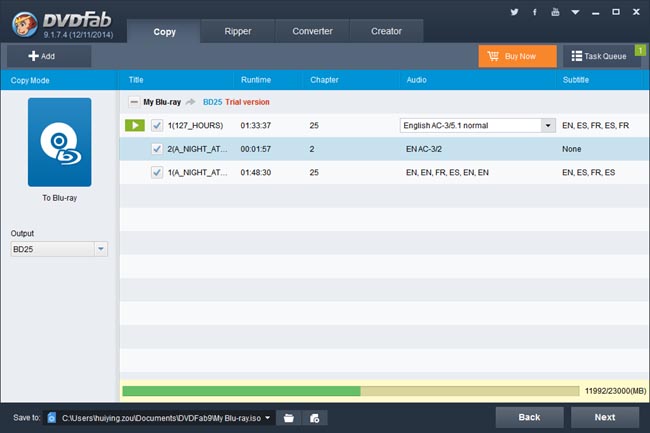This screenshot has width=650, height=433.
Task: Switch to the Ripper tab
Action: click(x=238, y=31)
